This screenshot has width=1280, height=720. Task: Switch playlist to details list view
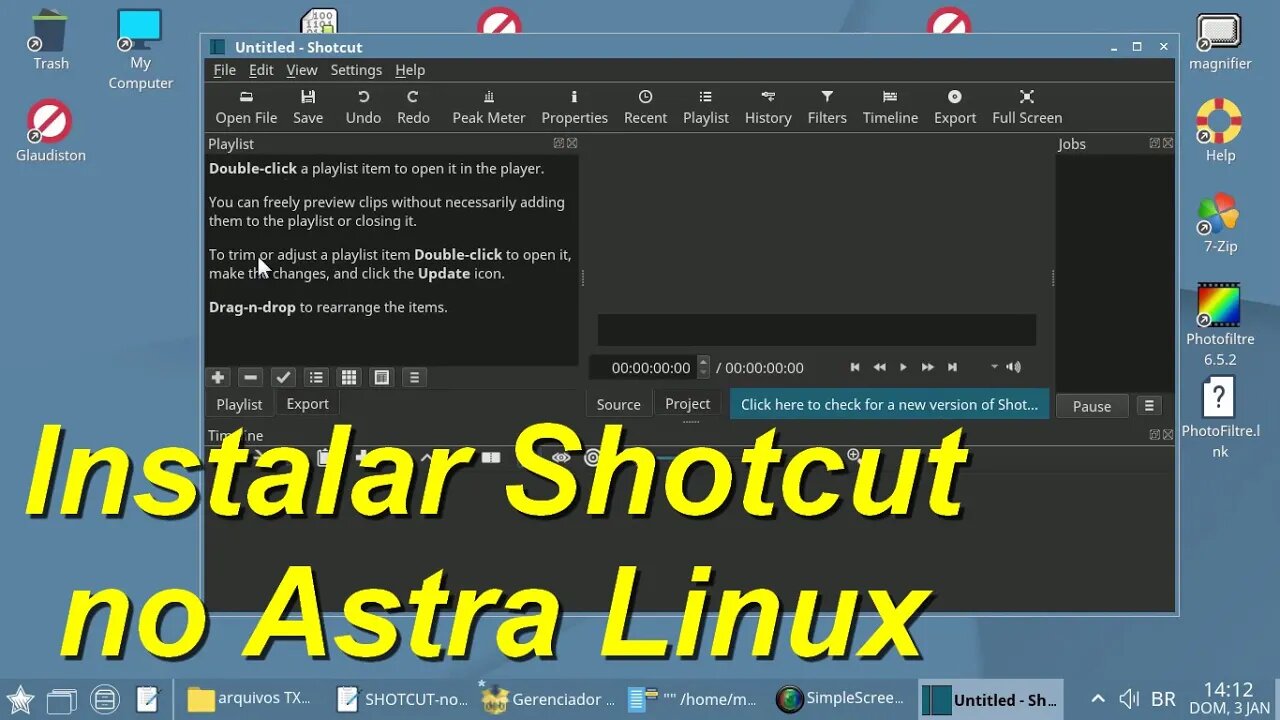point(316,377)
